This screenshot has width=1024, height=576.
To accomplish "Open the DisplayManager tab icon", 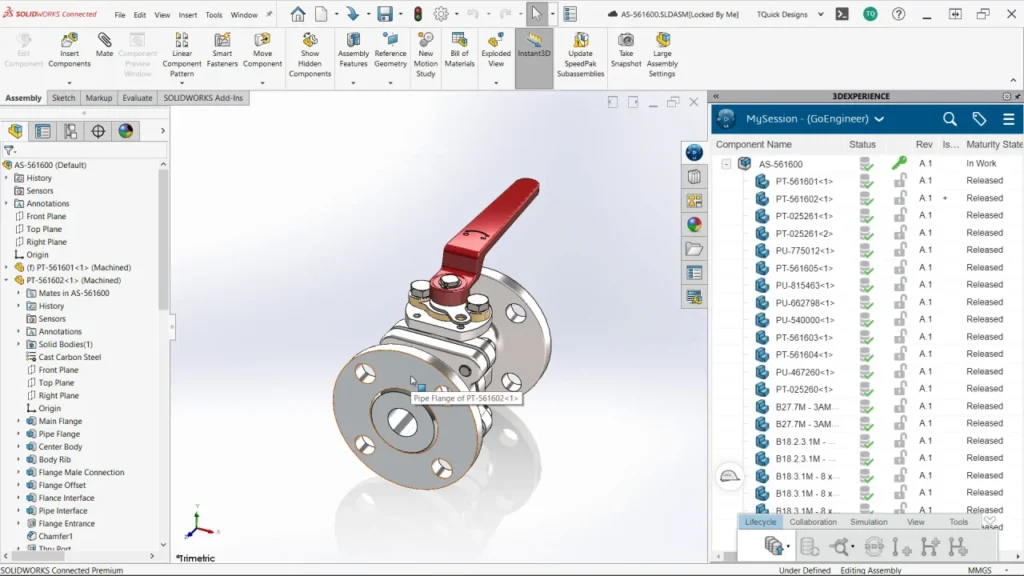I will (x=125, y=131).
